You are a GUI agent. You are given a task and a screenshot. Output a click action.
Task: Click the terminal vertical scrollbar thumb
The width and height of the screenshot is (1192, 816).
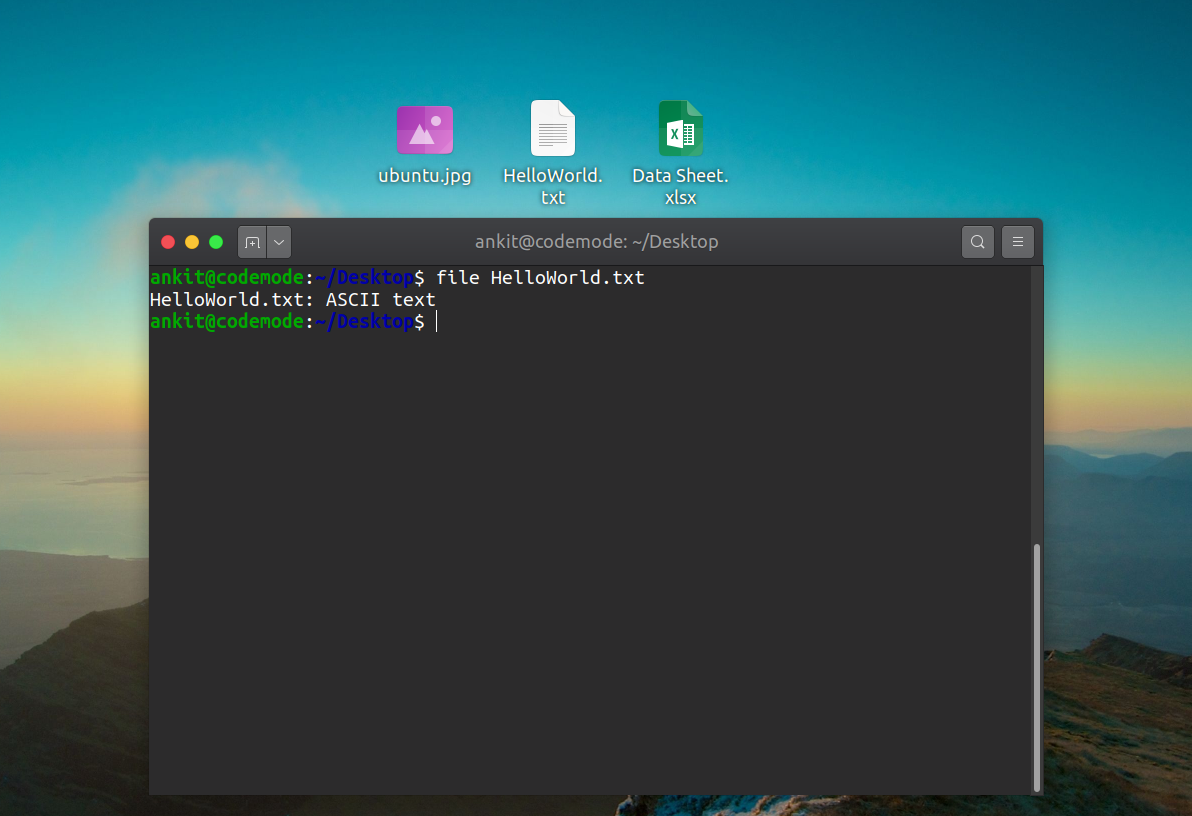point(1037,665)
